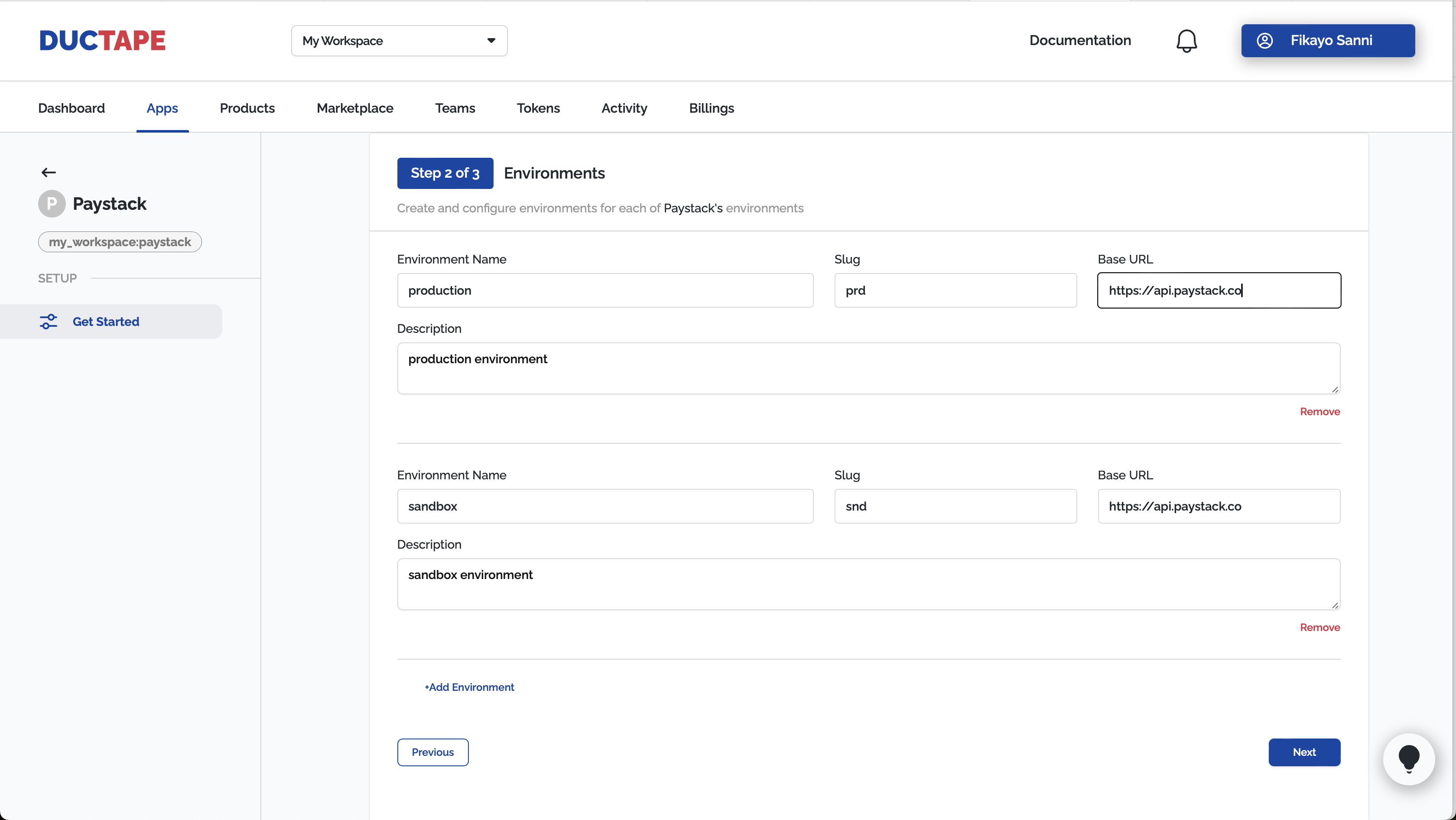Focus the production Base URL field
1456x820 pixels.
[1219, 290]
